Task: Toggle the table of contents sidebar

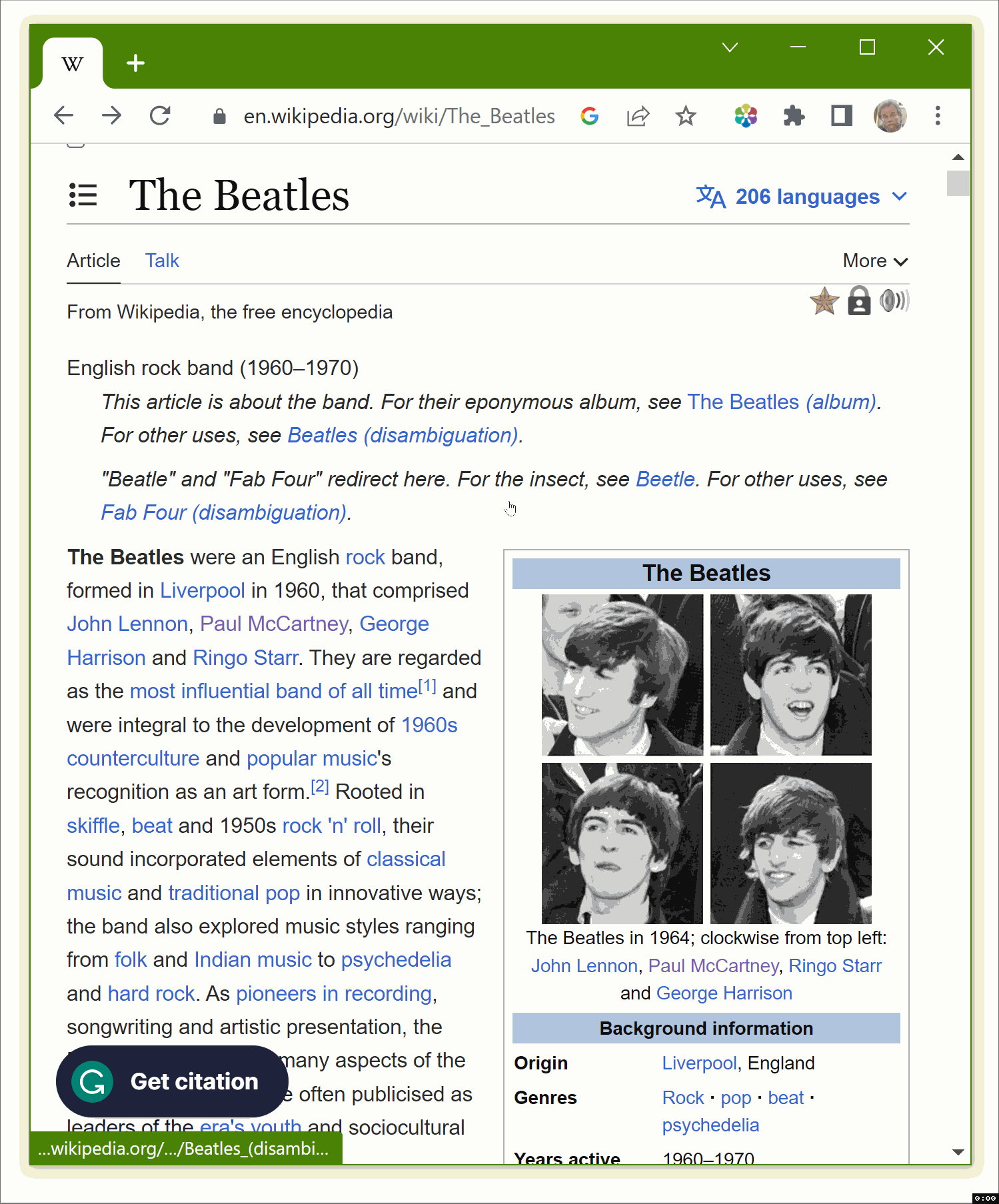Action: [83, 196]
